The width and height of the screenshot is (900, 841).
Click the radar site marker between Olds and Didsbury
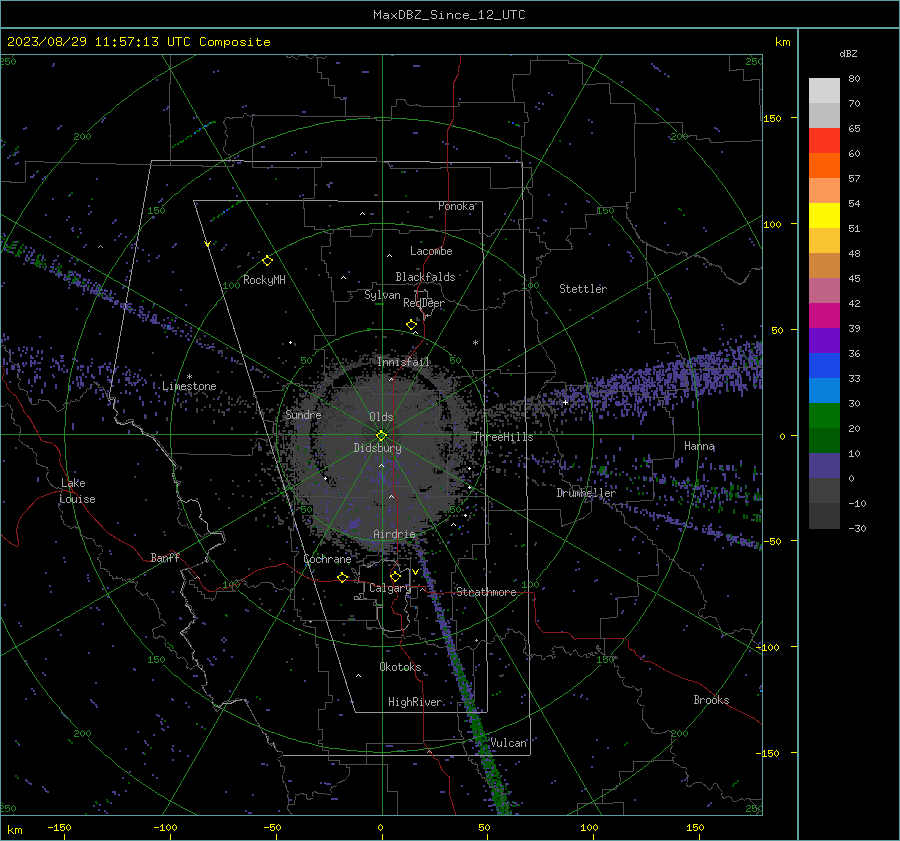coord(382,435)
